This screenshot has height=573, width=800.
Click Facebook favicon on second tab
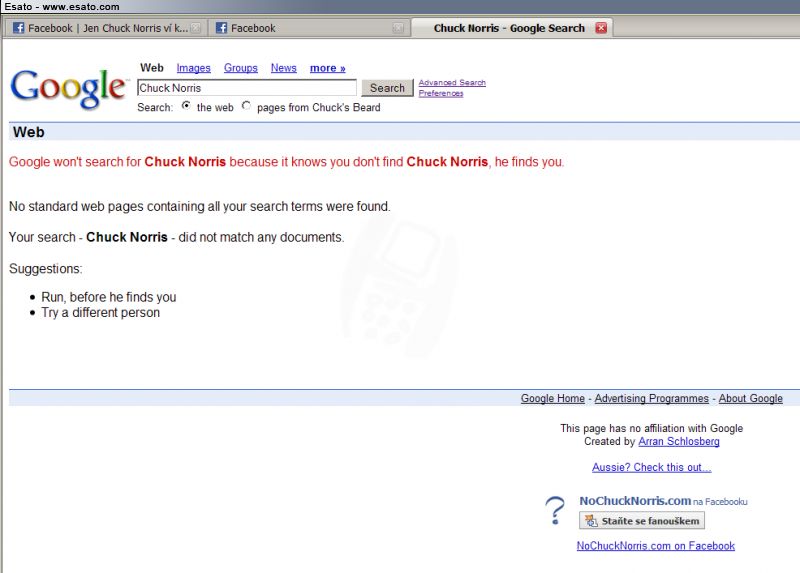point(221,28)
